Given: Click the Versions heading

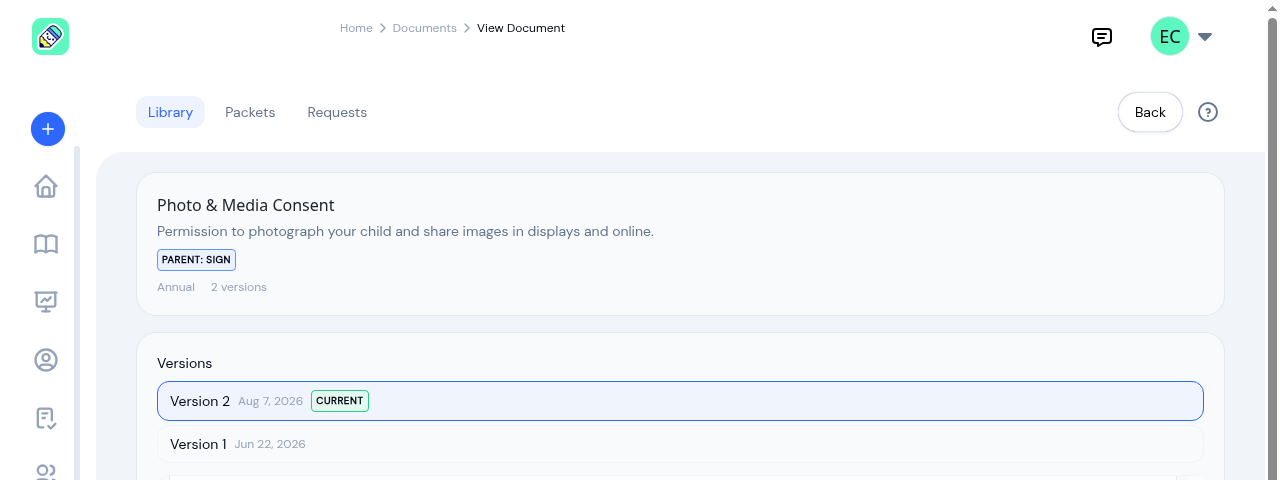Looking at the screenshot, I should pyautogui.click(x=185, y=363).
